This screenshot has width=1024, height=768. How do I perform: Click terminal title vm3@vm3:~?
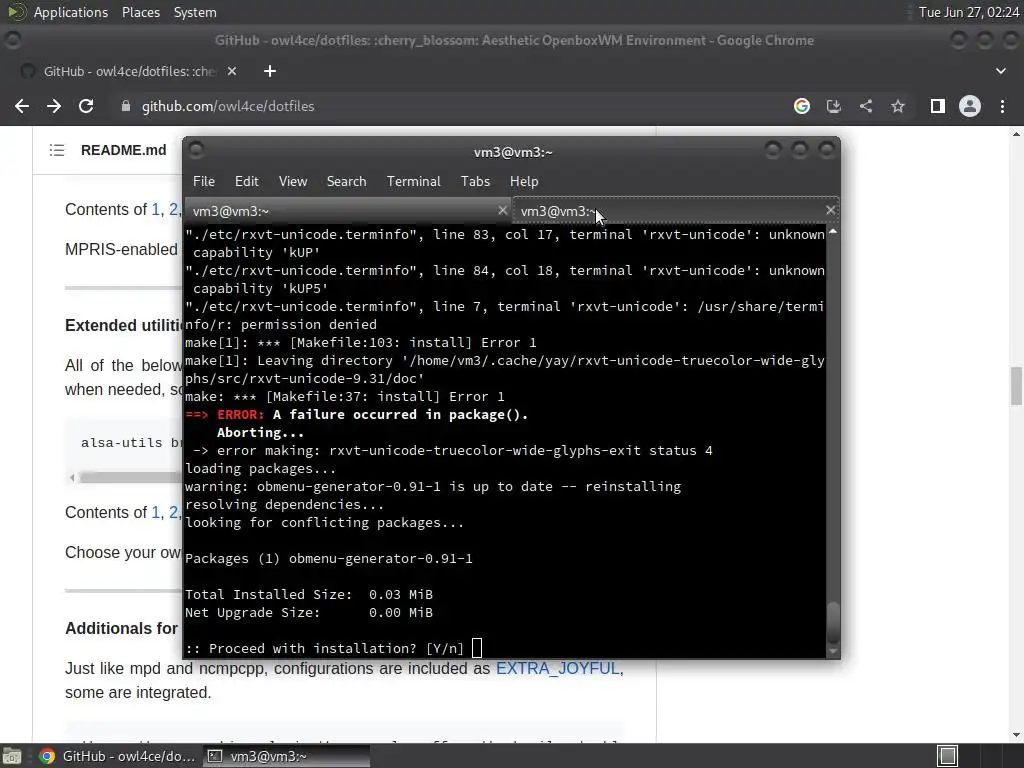(x=513, y=152)
